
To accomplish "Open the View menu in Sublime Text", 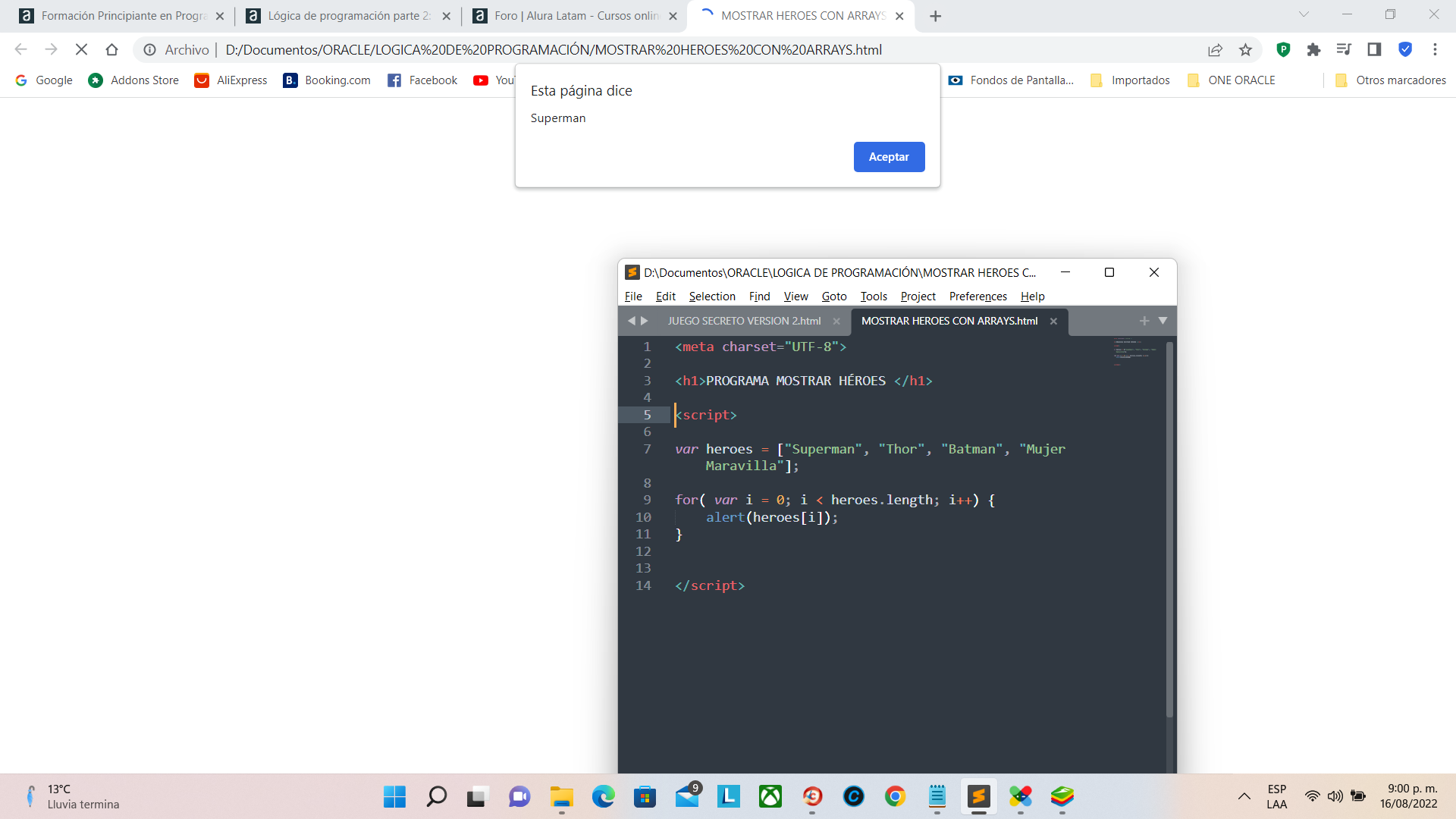I will pos(795,297).
